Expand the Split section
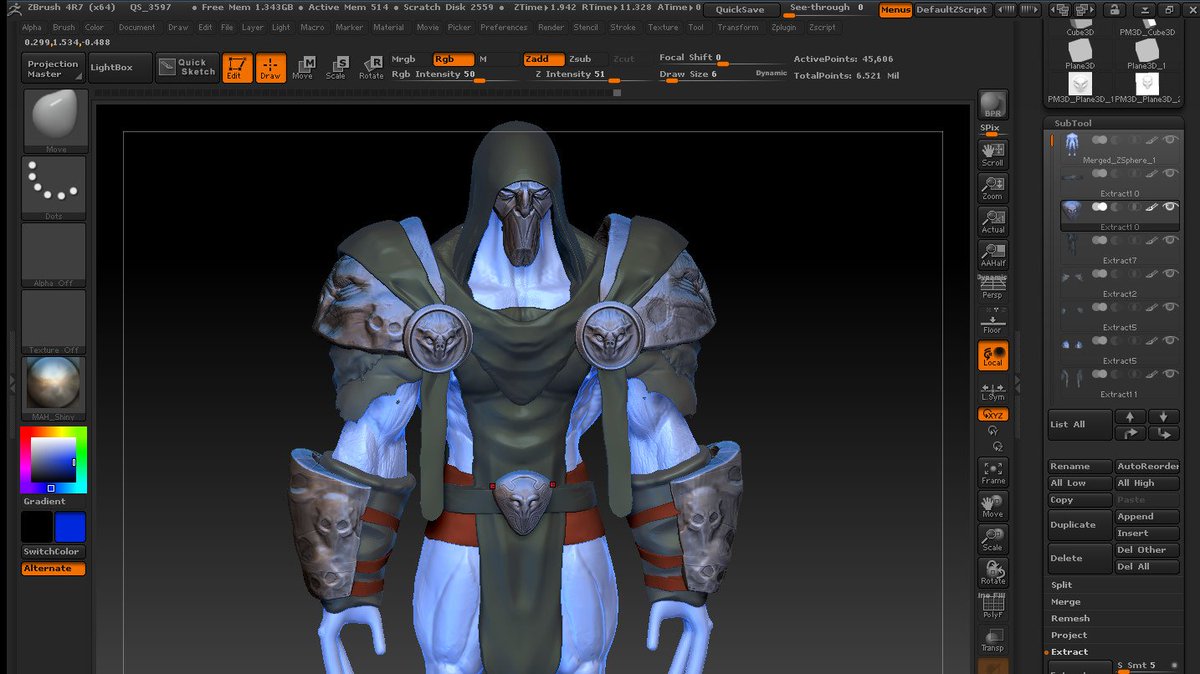Image resolution: width=1200 pixels, height=674 pixels. click(1062, 585)
